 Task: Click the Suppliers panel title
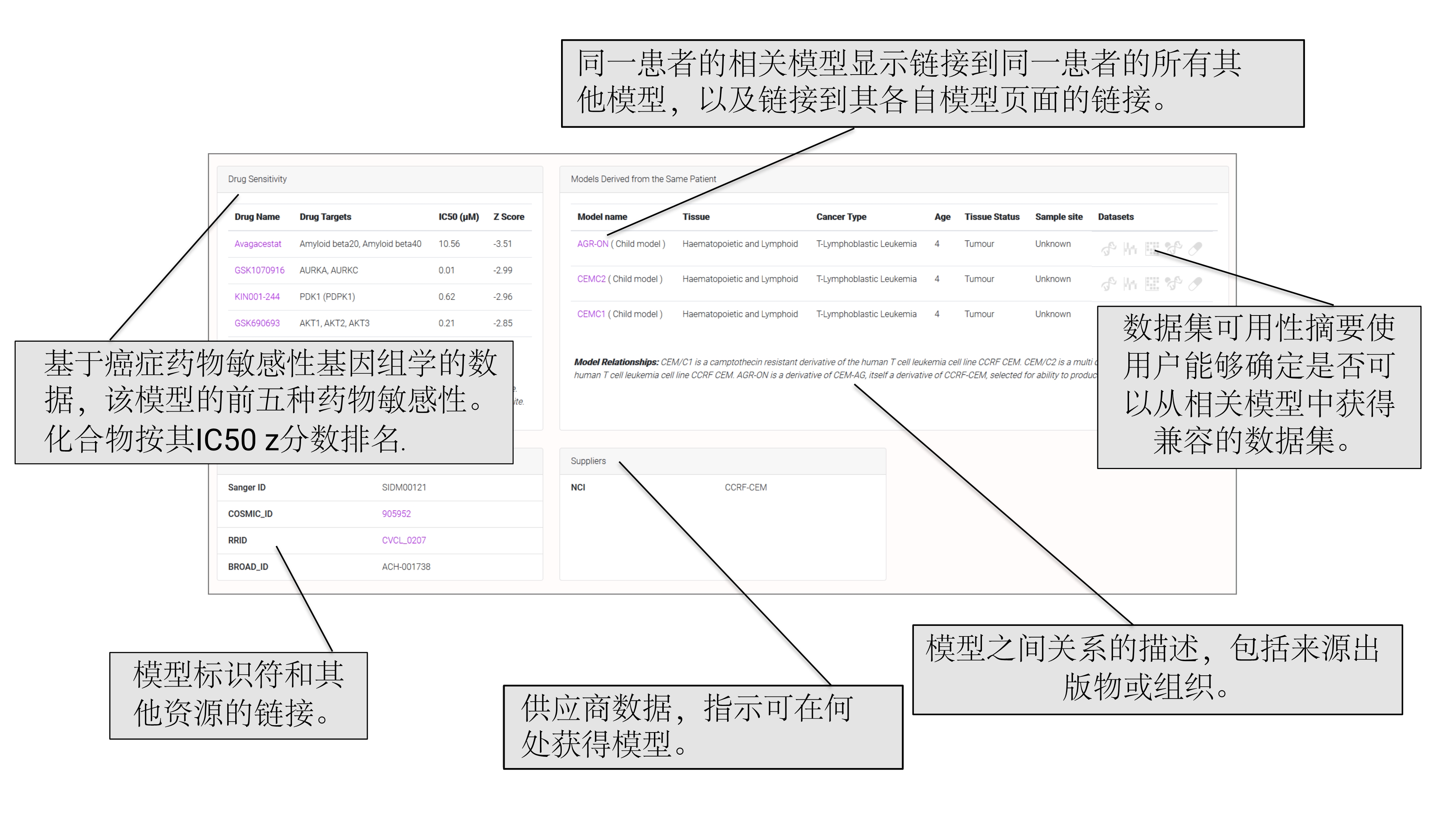point(588,461)
